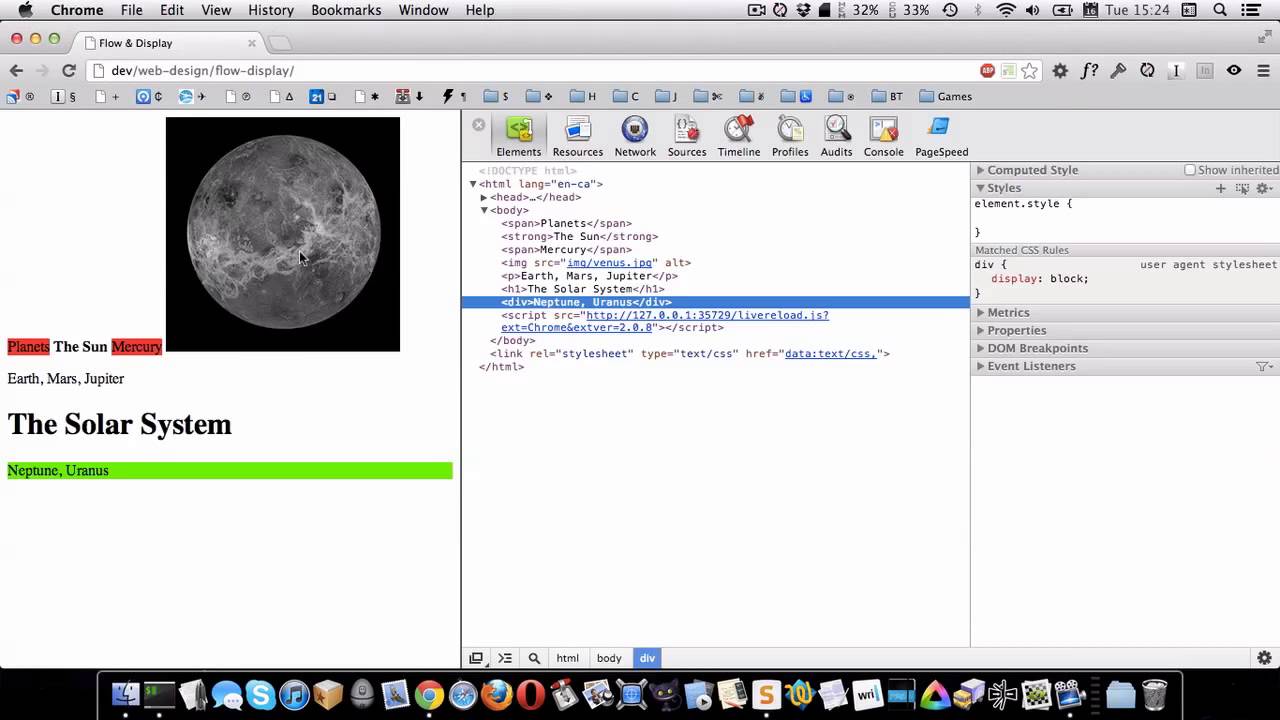
Task: Collapse the body element node
Action: click(x=484, y=211)
